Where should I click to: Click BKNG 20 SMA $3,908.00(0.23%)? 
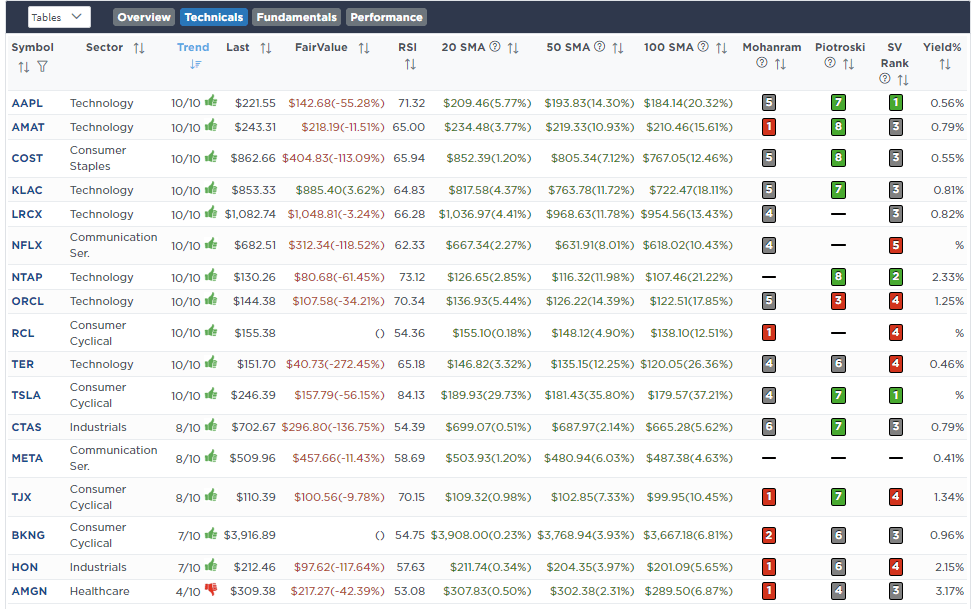click(x=481, y=535)
